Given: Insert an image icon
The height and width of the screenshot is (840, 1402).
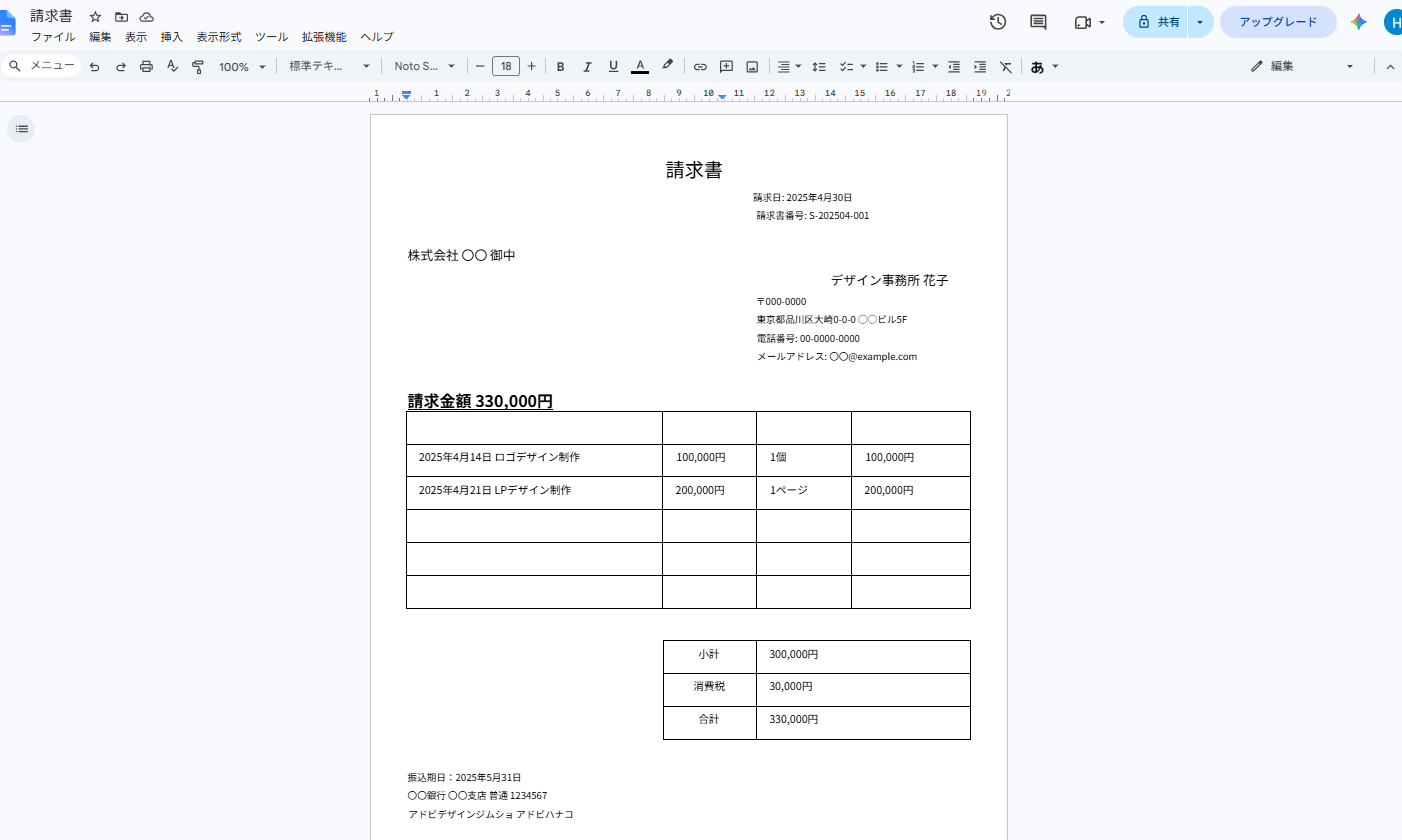Looking at the screenshot, I should pos(752,67).
